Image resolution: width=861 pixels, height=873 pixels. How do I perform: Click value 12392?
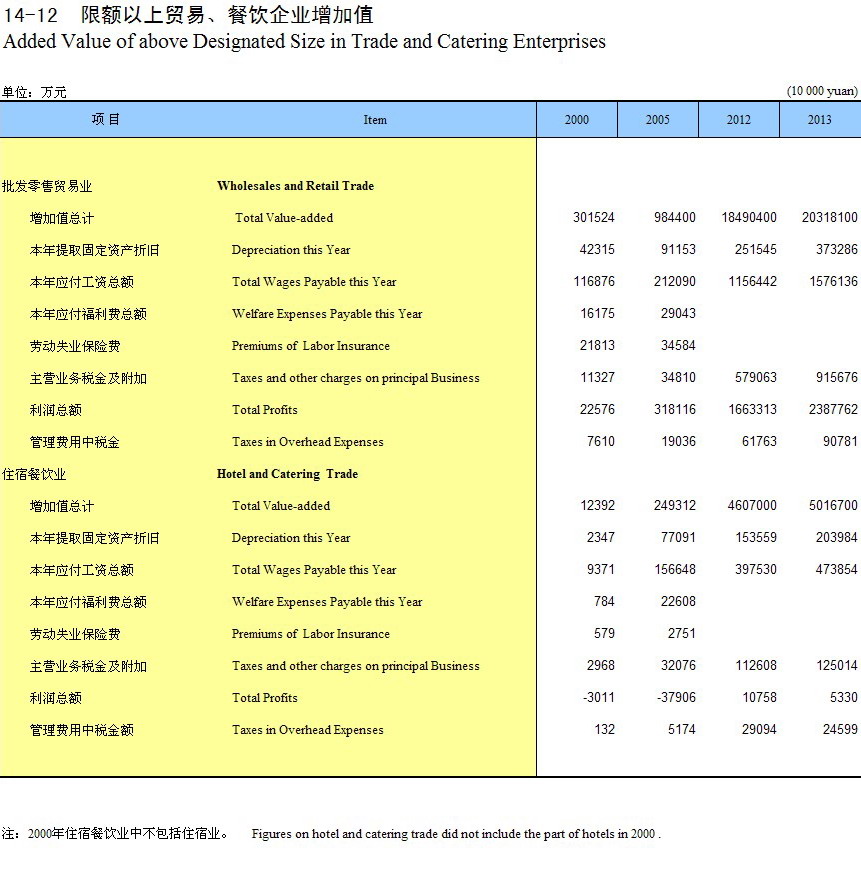(x=598, y=505)
